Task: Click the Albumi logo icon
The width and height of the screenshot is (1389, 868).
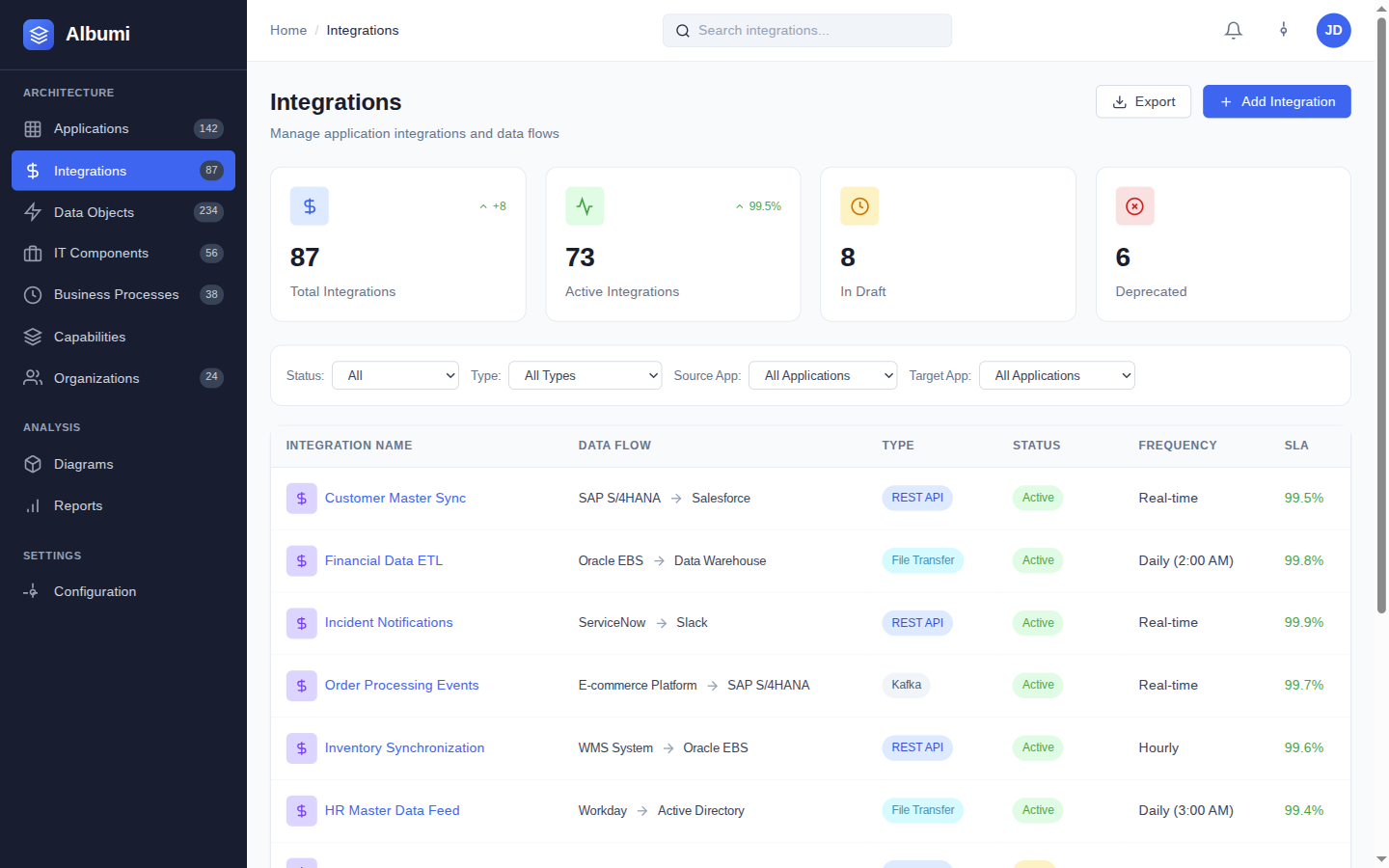Action: pos(38,34)
